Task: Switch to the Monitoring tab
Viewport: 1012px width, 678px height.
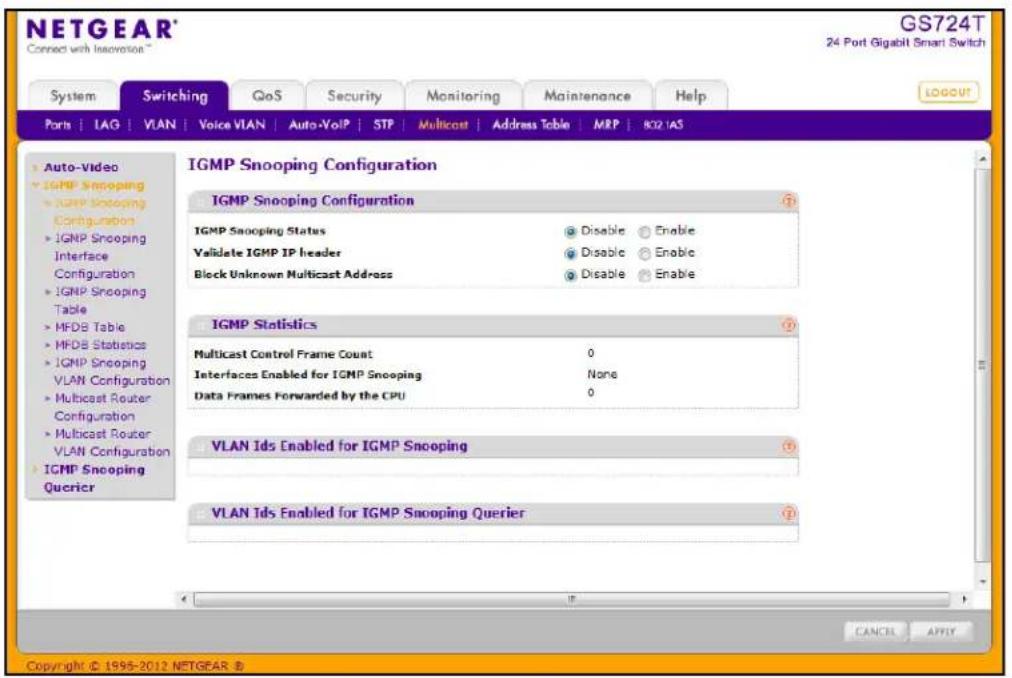Action: pos(463,96)
